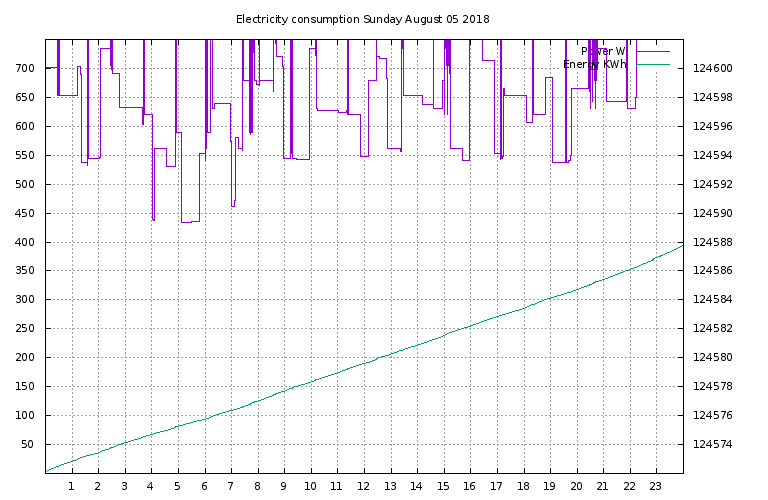The image size is (768, 500).
Task: Click hour label 9 on x-axis
Action: coord(284,486)
